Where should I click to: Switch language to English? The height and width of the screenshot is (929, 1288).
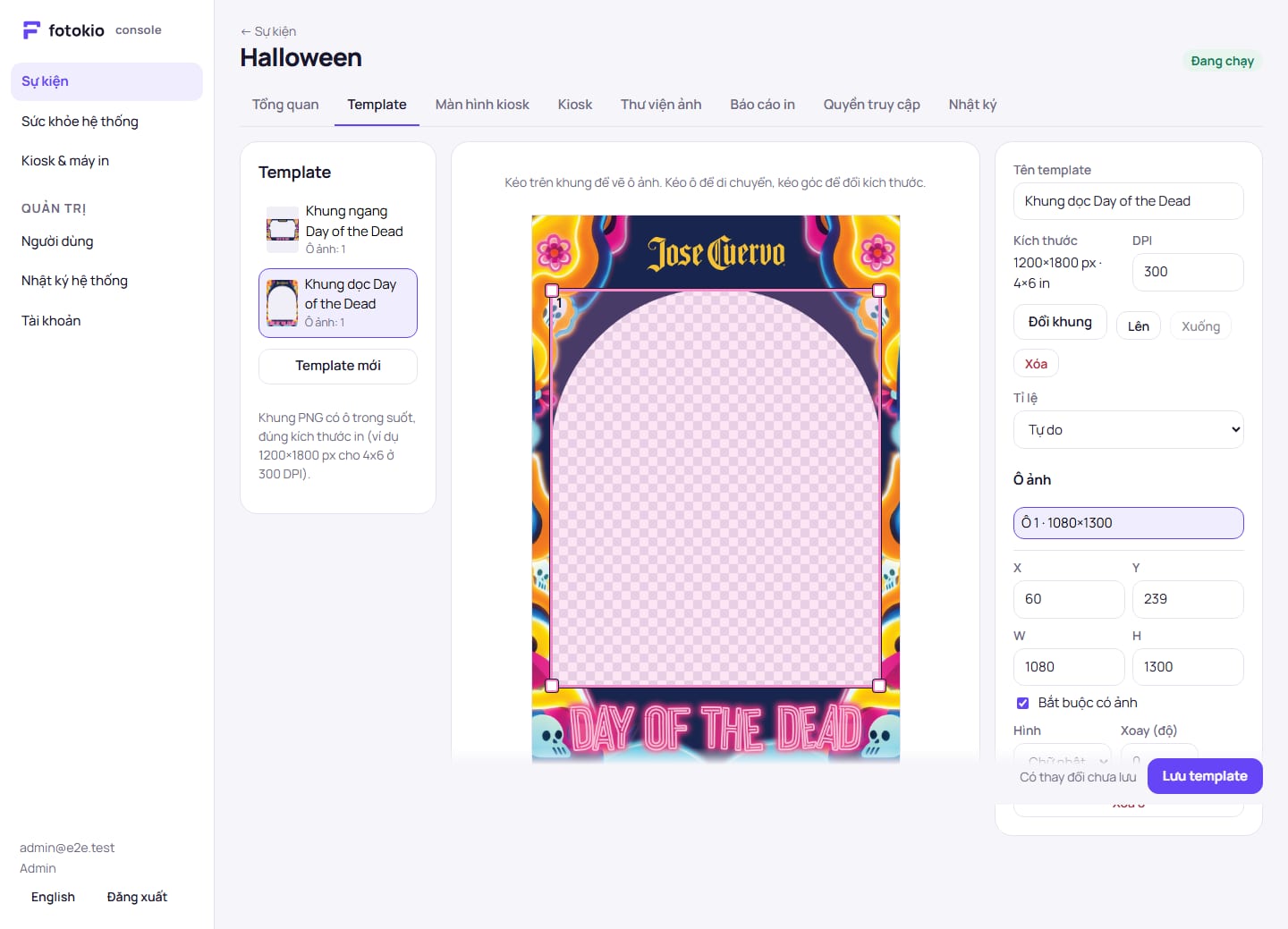point(53,897)
